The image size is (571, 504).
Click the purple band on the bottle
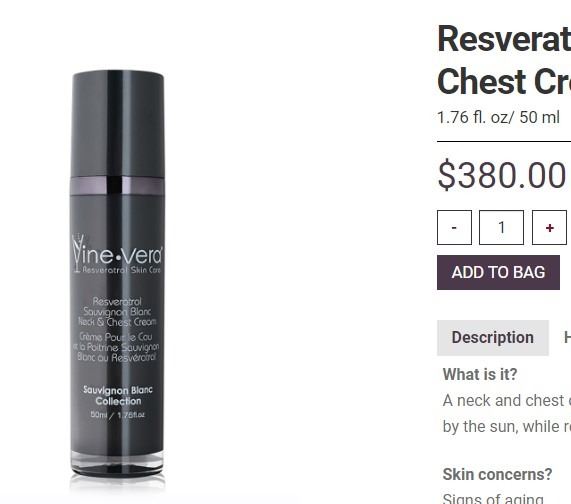117,186
